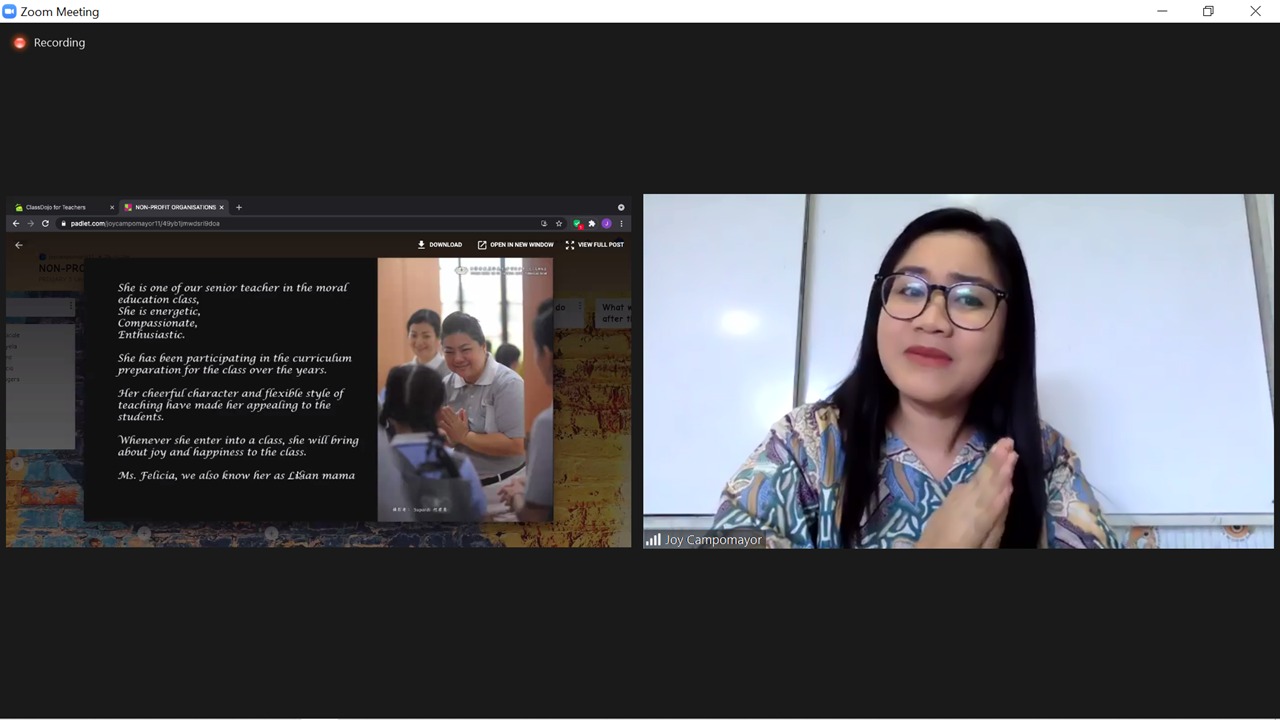Reload the Padlet page

(45, 223)
